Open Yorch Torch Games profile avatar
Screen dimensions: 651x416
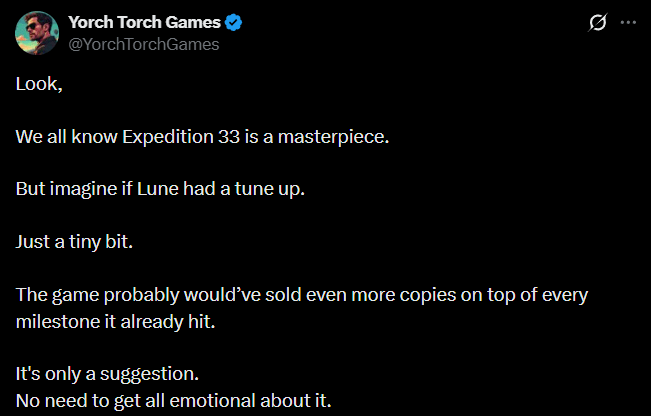tap(36, 33)
